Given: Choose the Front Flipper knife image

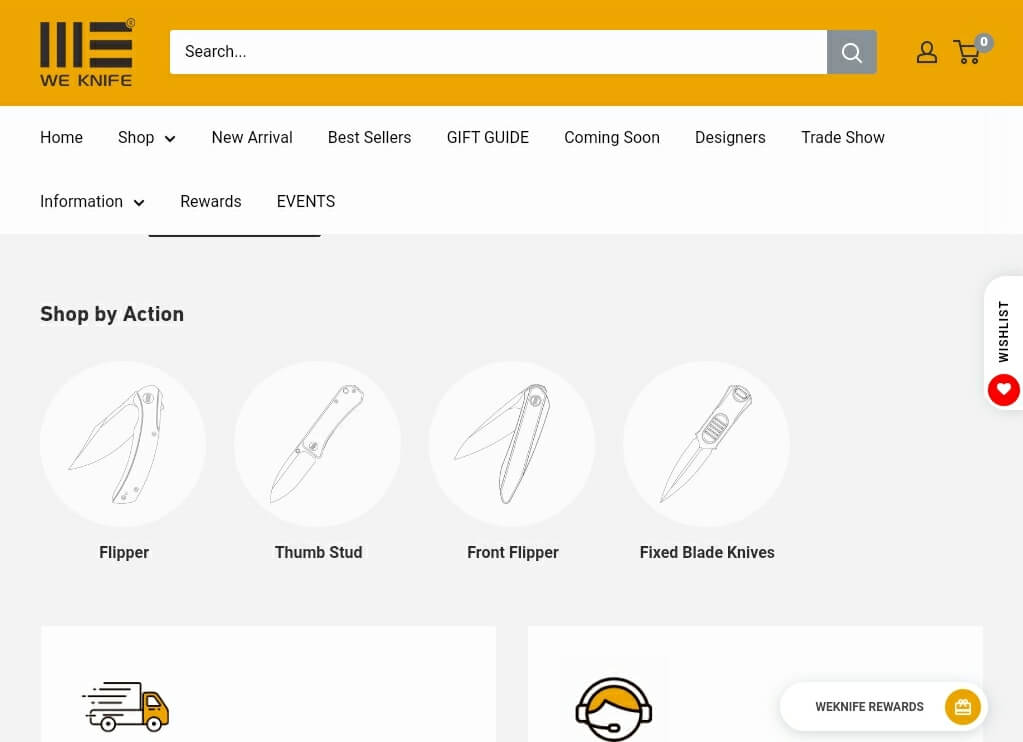Looking at the screenshot, I should coord(512,444).
